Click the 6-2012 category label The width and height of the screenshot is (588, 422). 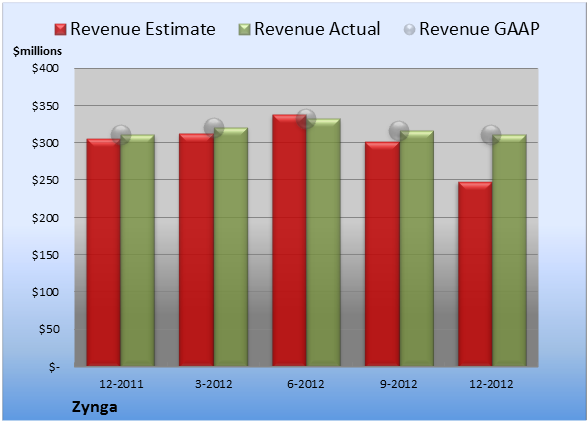(x=306, y=384)
